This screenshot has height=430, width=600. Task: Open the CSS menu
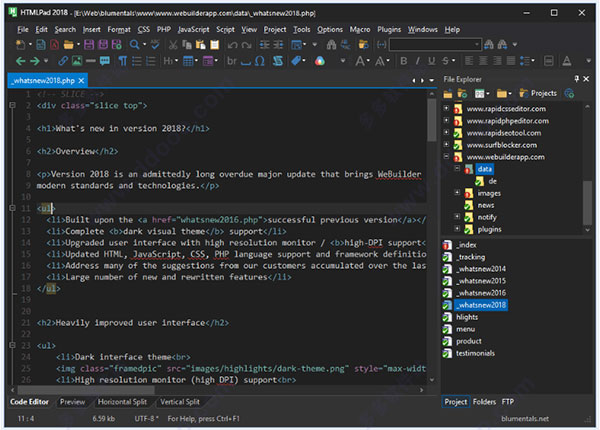coord(144,29)
